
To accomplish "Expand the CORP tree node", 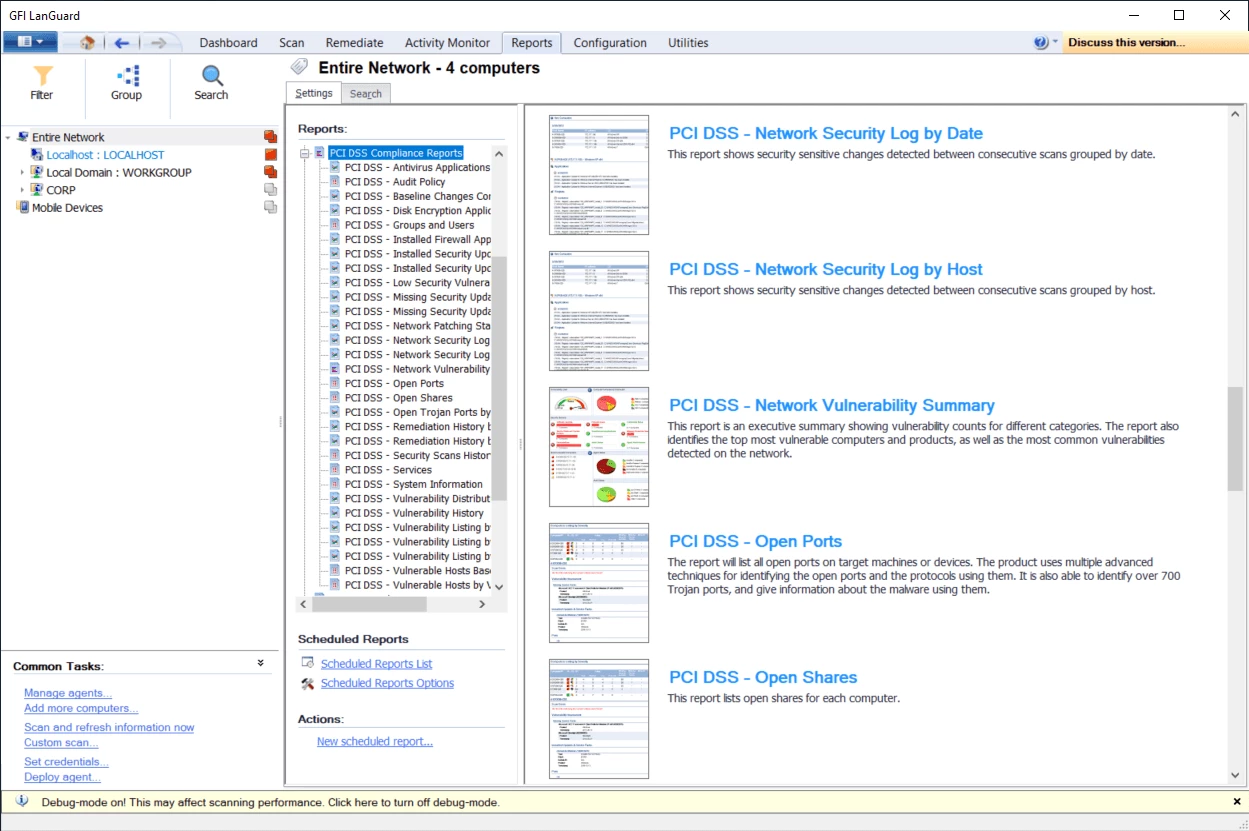I will coord(22,190).
